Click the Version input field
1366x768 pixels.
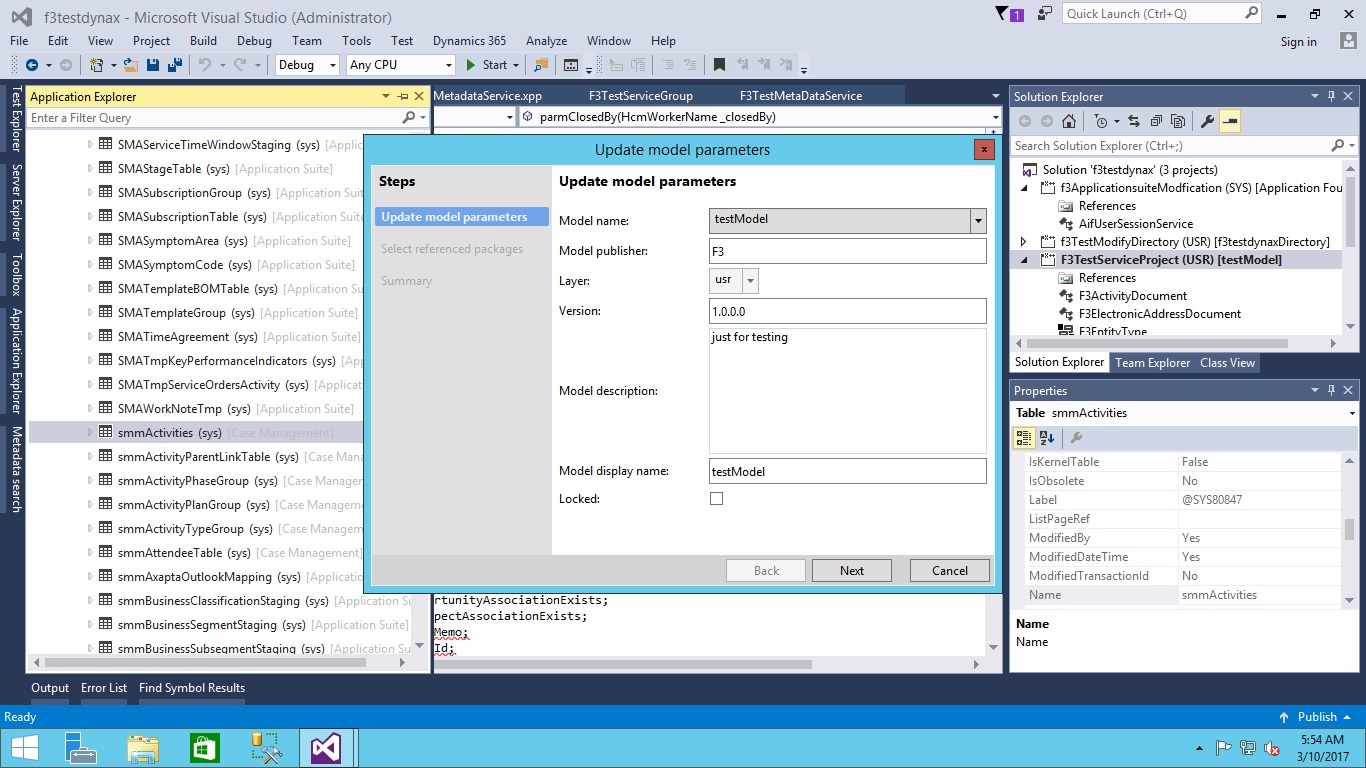click(848, 311)
